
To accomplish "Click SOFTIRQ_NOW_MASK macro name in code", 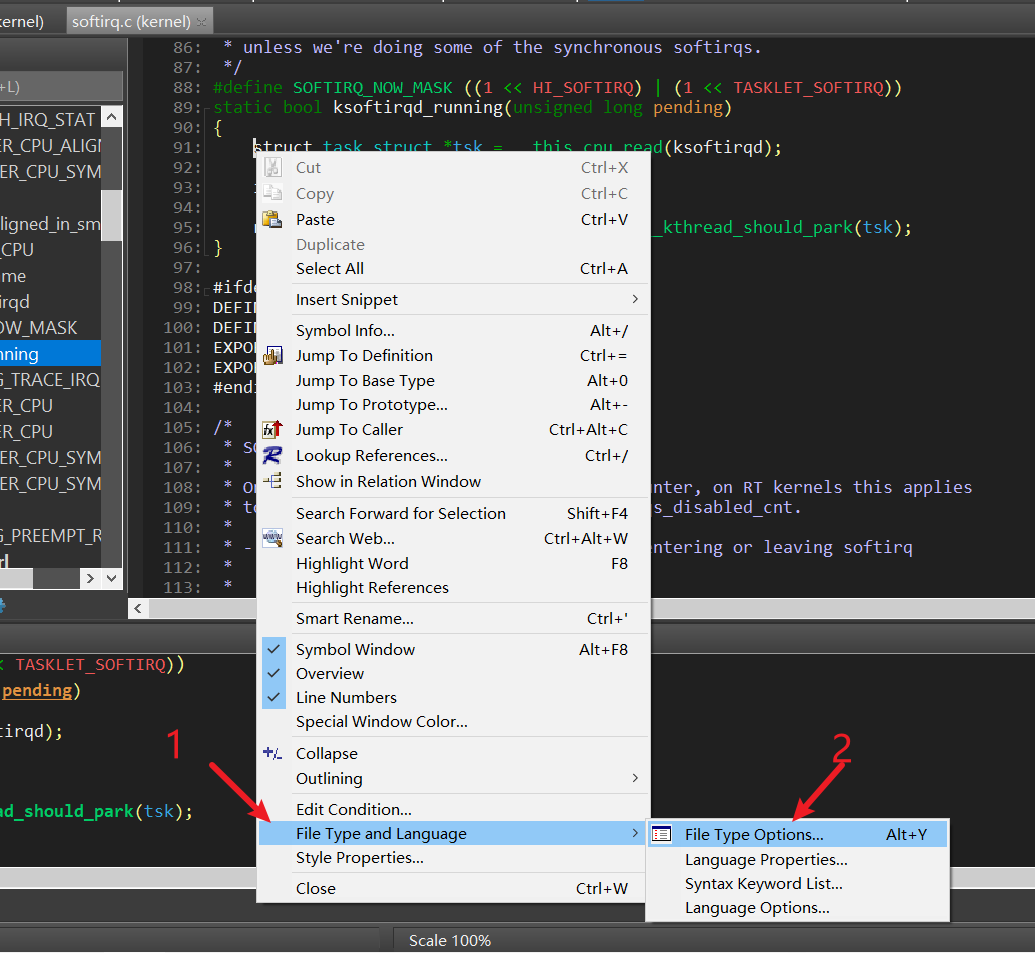I will coord(372,87).
